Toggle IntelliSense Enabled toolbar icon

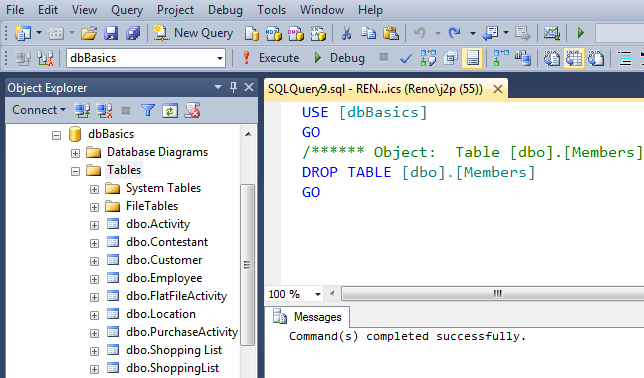tap(472, 58)
